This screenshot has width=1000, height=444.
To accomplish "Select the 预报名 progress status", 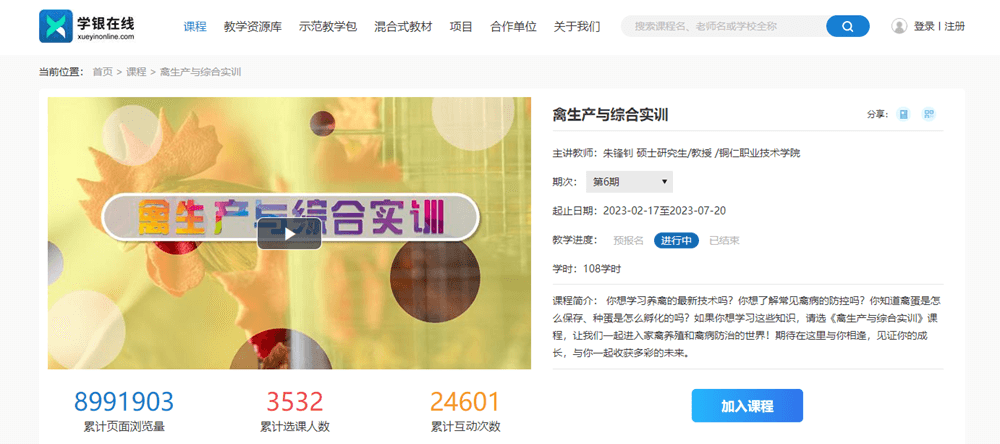I will point(628,240).
